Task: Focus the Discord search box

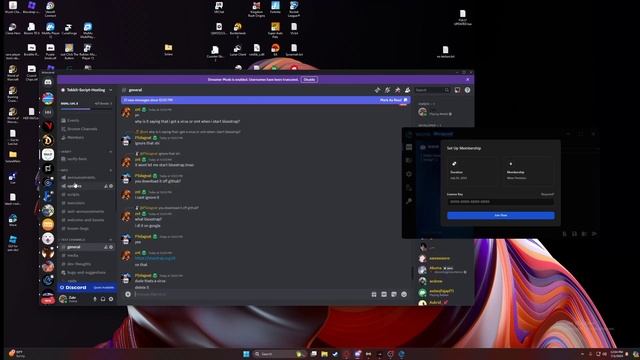Action: pyautogui.click(x=433, y=90)
